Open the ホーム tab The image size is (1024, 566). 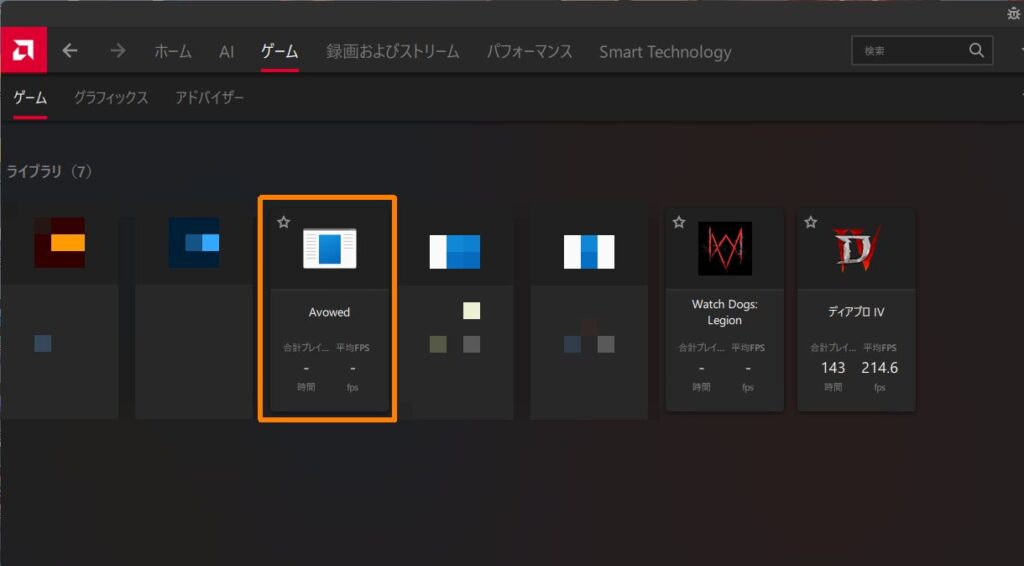(x=173, y=52)
